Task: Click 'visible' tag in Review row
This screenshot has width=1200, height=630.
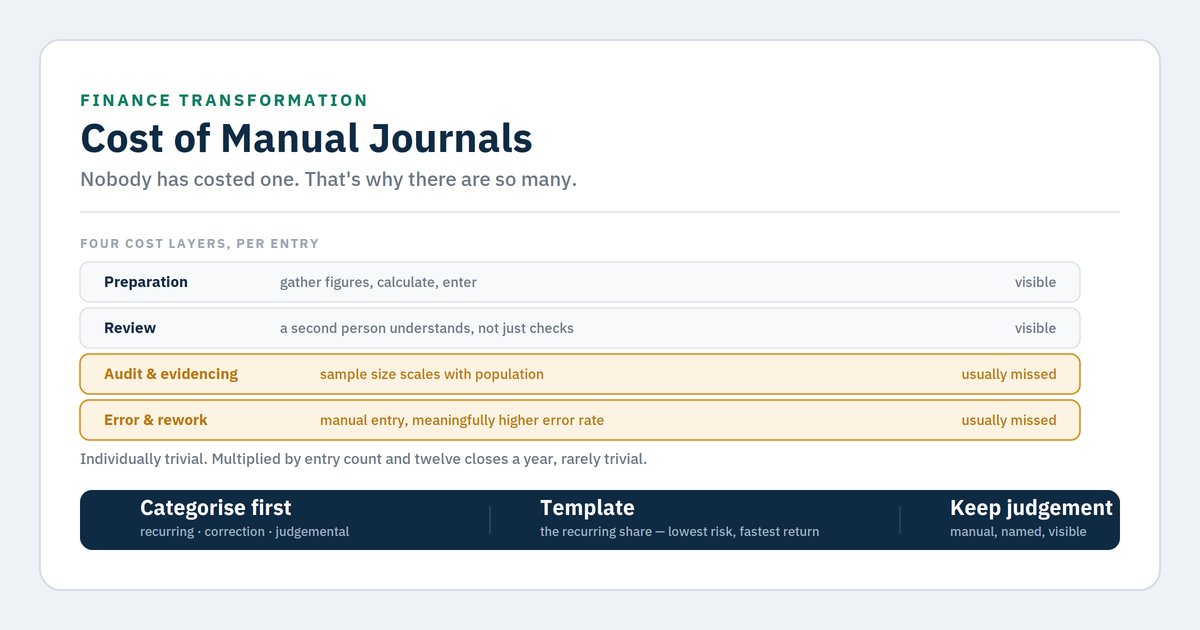Action: pyautogui.click(x=1035, y=328)
